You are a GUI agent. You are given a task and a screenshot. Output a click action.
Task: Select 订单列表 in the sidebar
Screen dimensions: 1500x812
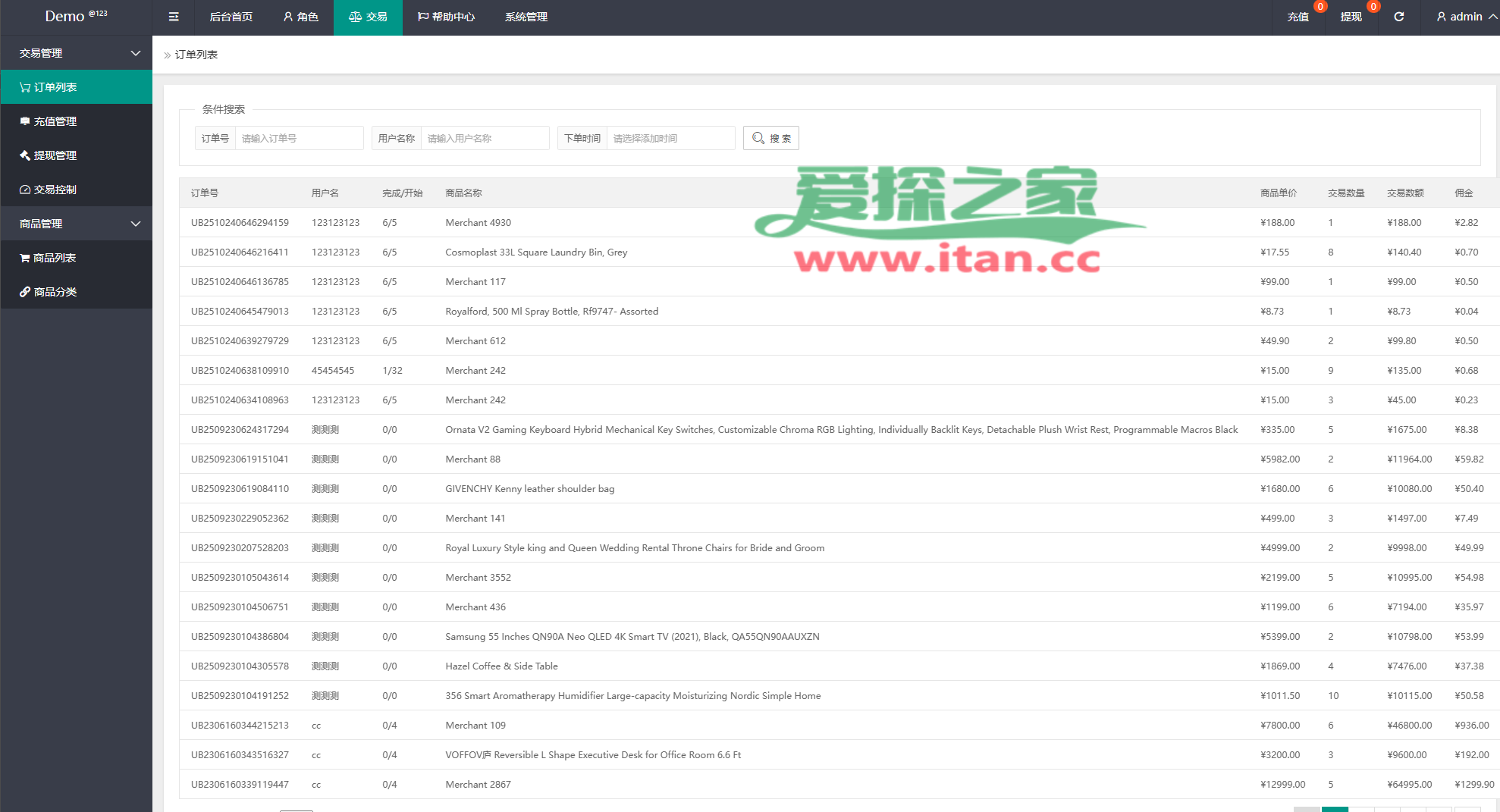[55, 87]
